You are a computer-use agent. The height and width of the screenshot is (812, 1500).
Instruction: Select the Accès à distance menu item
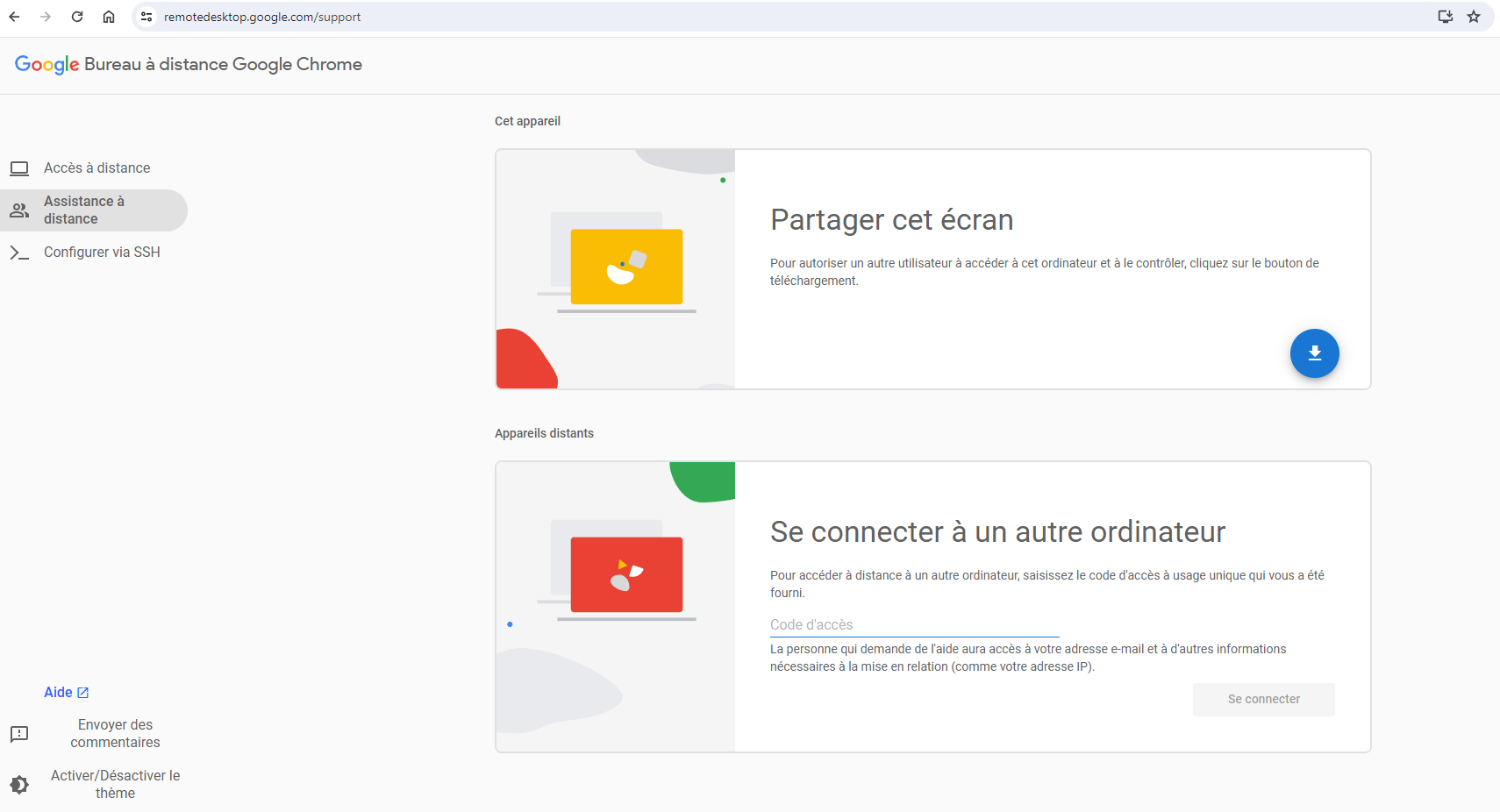click(x=94, y=168)
